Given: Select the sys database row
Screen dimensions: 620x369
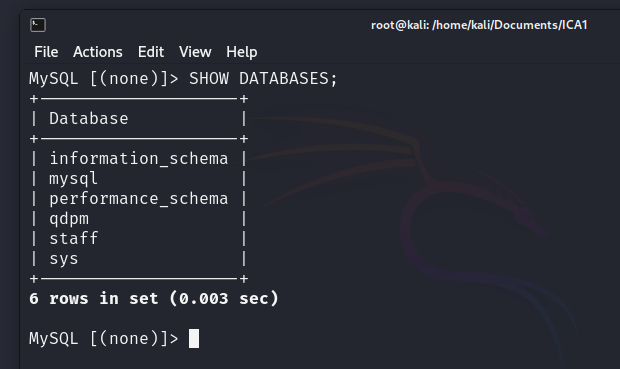Looking at the screenshot, I should (138, 259).
